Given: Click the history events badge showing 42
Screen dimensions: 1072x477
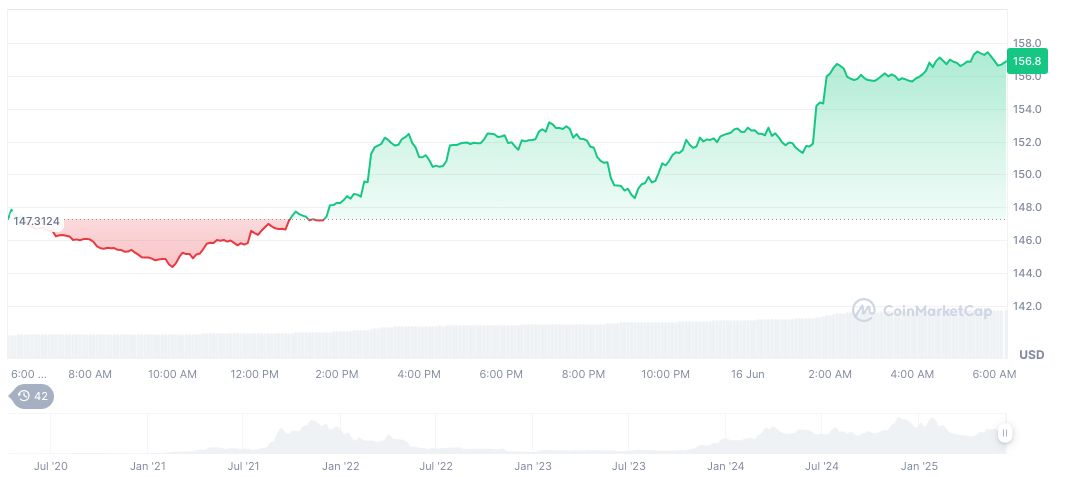Looking at the screenshot, I should tap(32, 396).
